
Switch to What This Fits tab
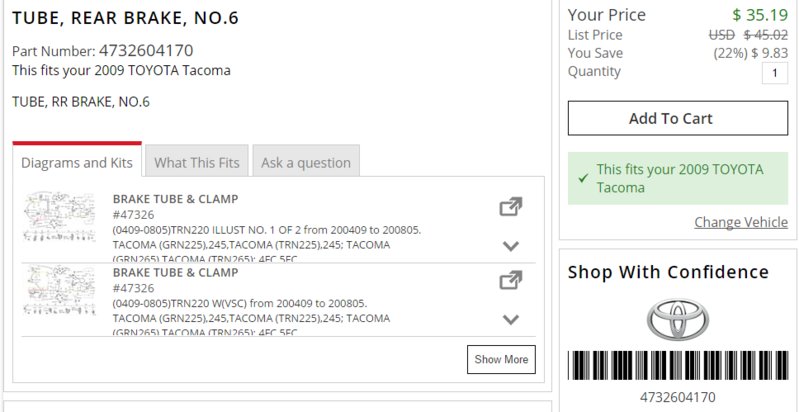[x=197, y=162]
